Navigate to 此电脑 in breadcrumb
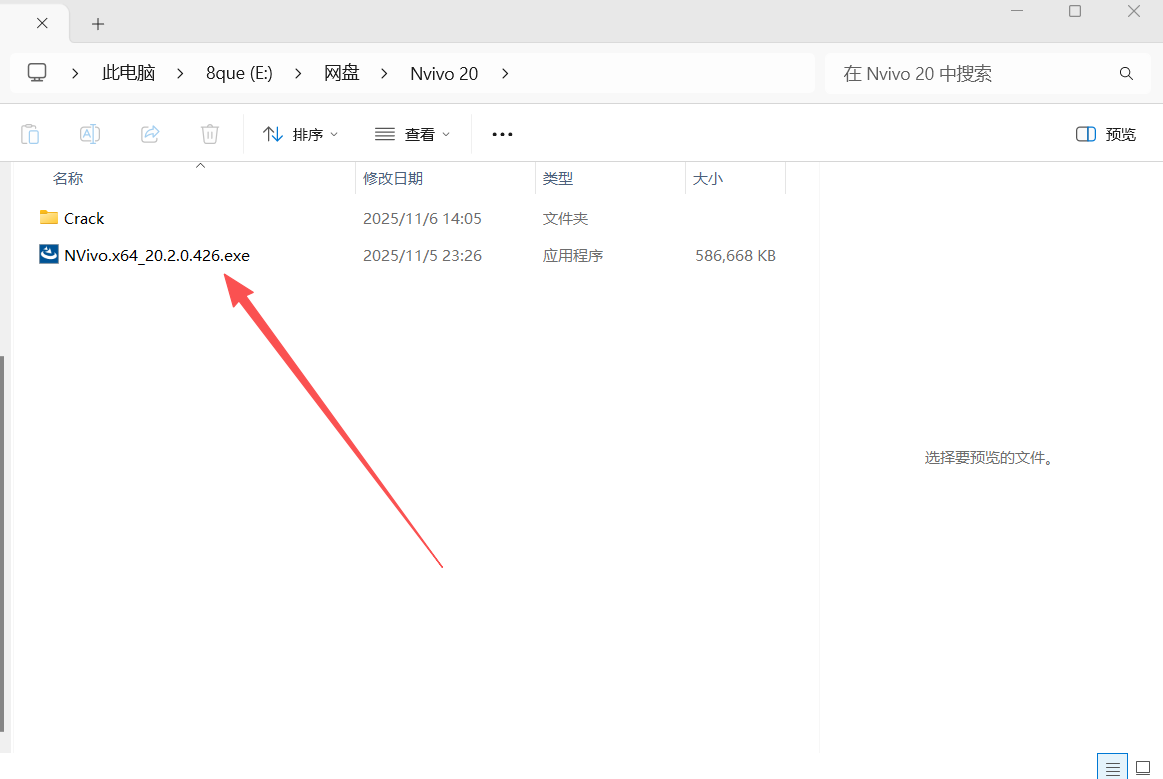 [x=128, y=73]
